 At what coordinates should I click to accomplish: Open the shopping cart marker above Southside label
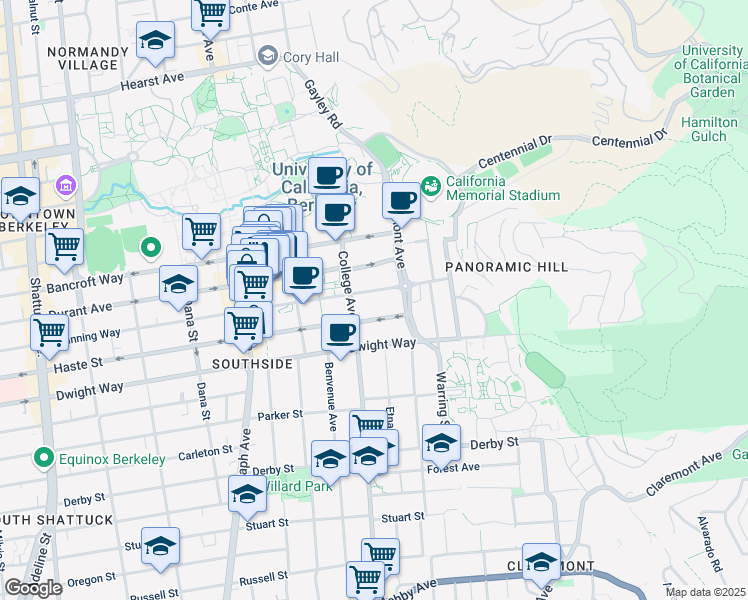pyautogui.click(x=243, y=327)
